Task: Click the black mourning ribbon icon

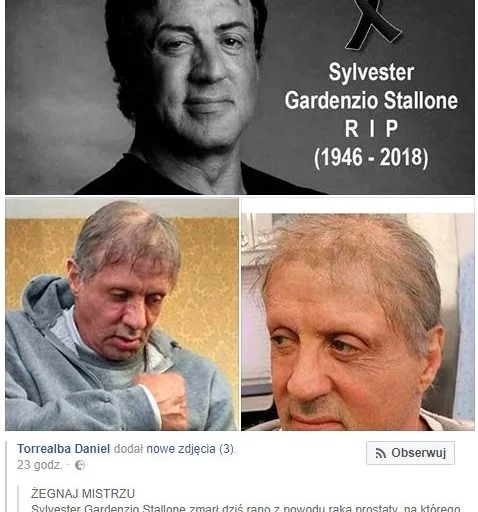Action: tap(373, 25)
